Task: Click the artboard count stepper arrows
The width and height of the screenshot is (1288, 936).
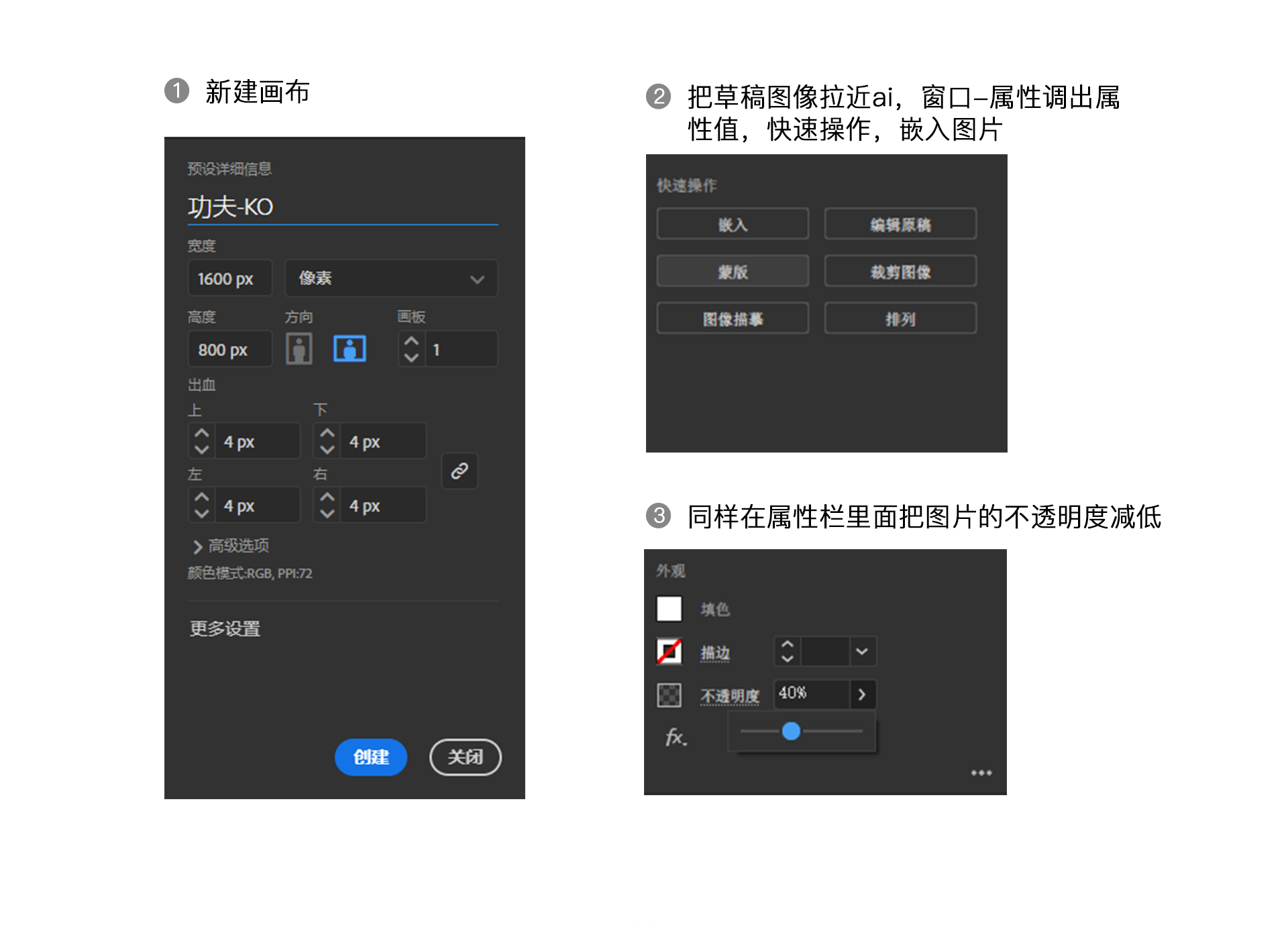Action: pos(411,349)
